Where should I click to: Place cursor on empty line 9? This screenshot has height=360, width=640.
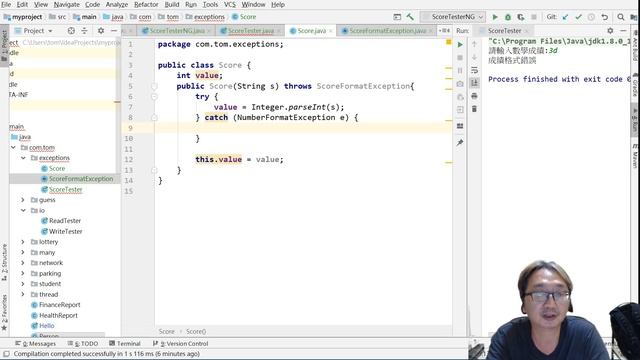coord(303,128)
